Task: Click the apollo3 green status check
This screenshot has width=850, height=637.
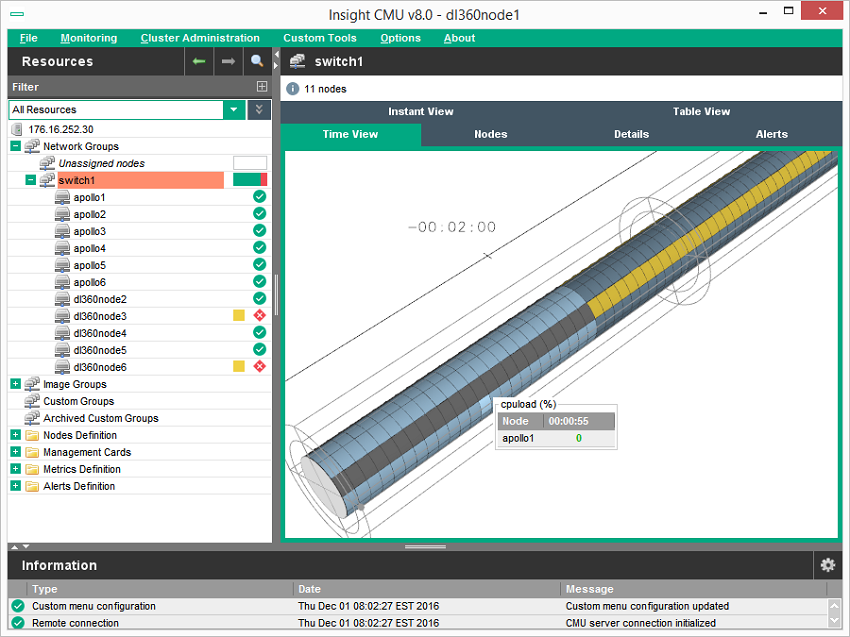Action: [260, 231]
